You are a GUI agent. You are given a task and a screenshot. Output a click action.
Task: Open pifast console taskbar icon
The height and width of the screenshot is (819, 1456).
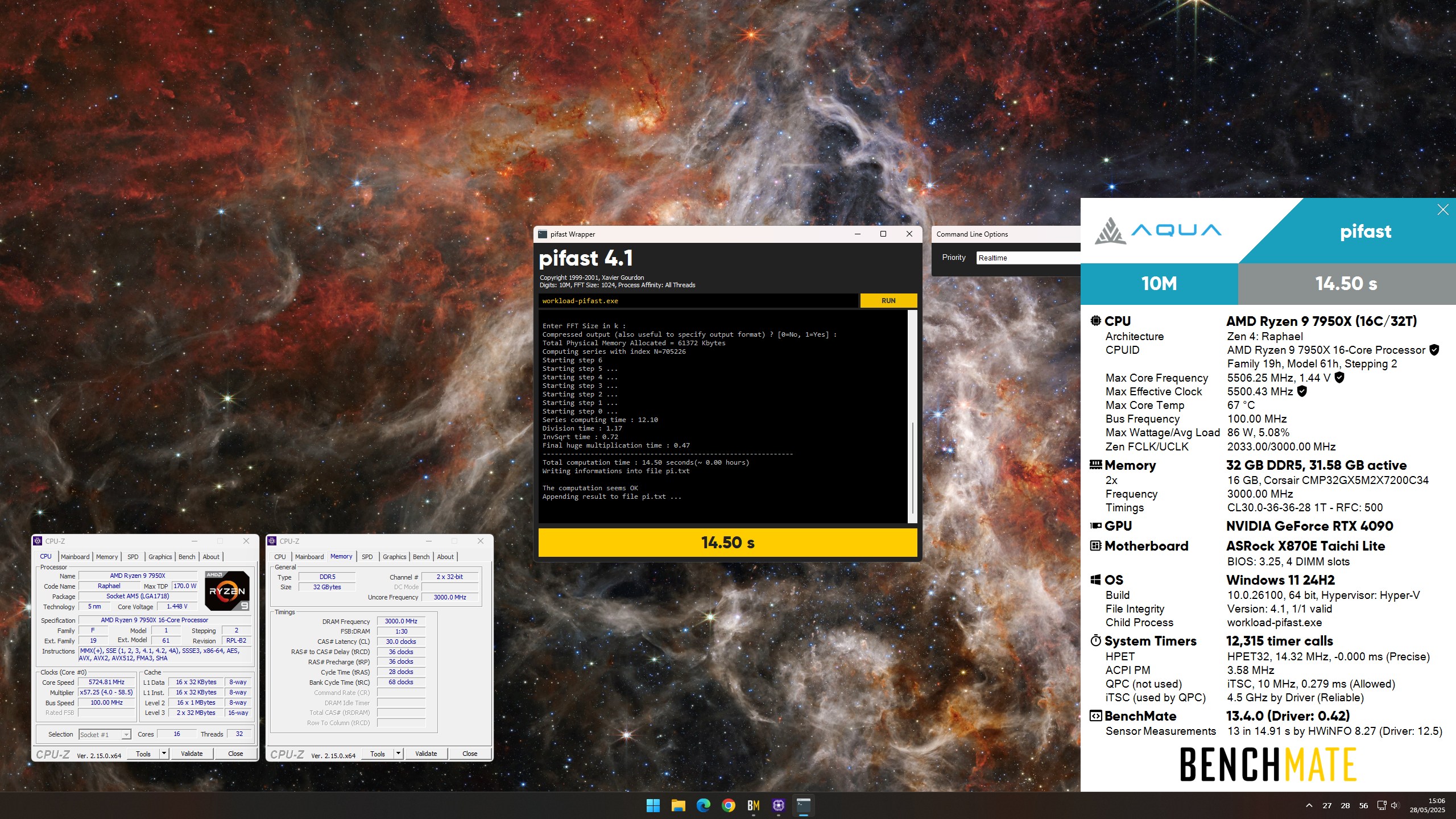[x=804, y=805]
